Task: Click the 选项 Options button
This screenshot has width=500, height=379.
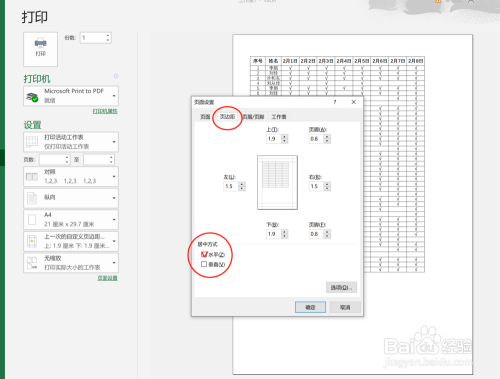Action: (341, 287)
